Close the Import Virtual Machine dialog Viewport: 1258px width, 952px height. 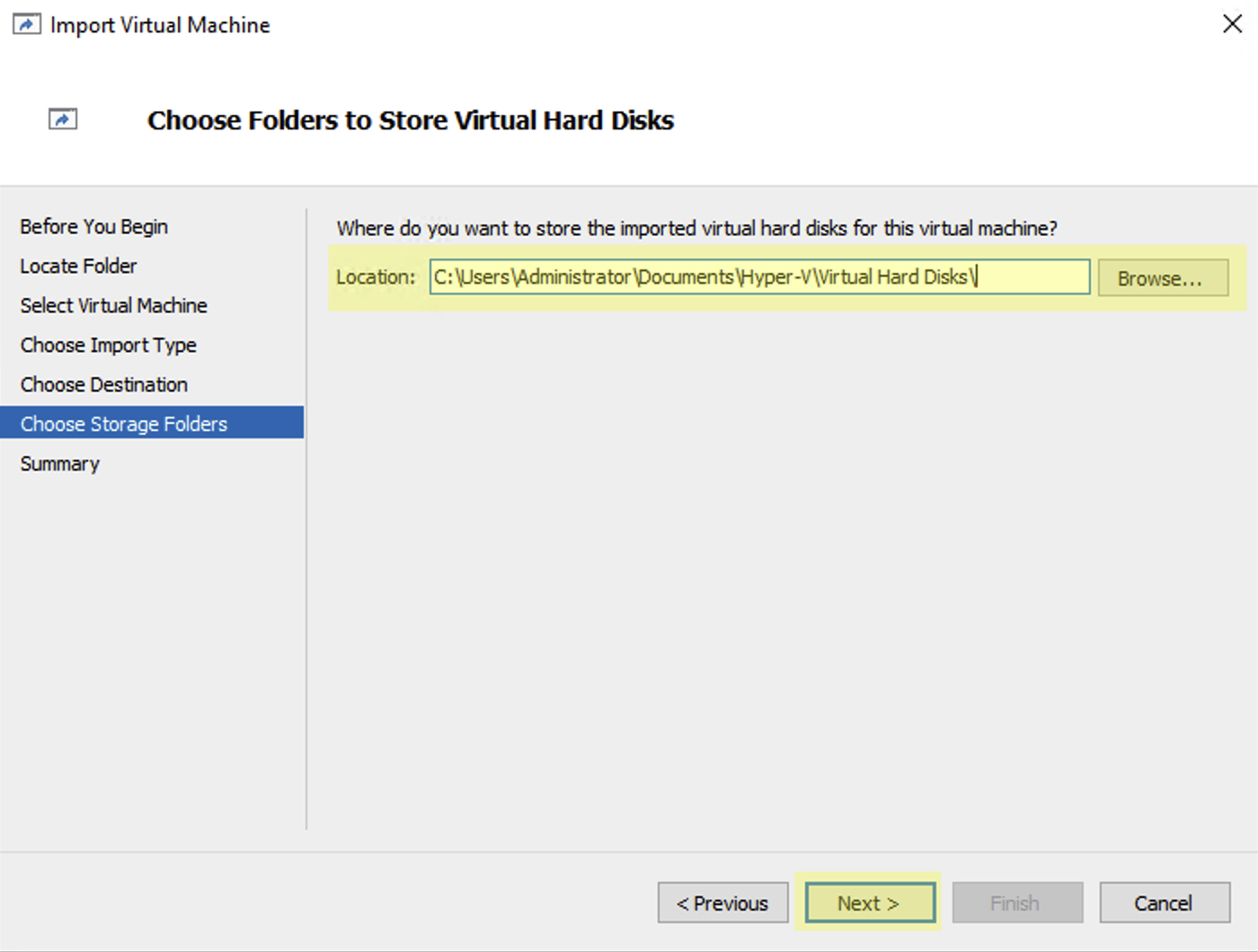pos(1232,24)
